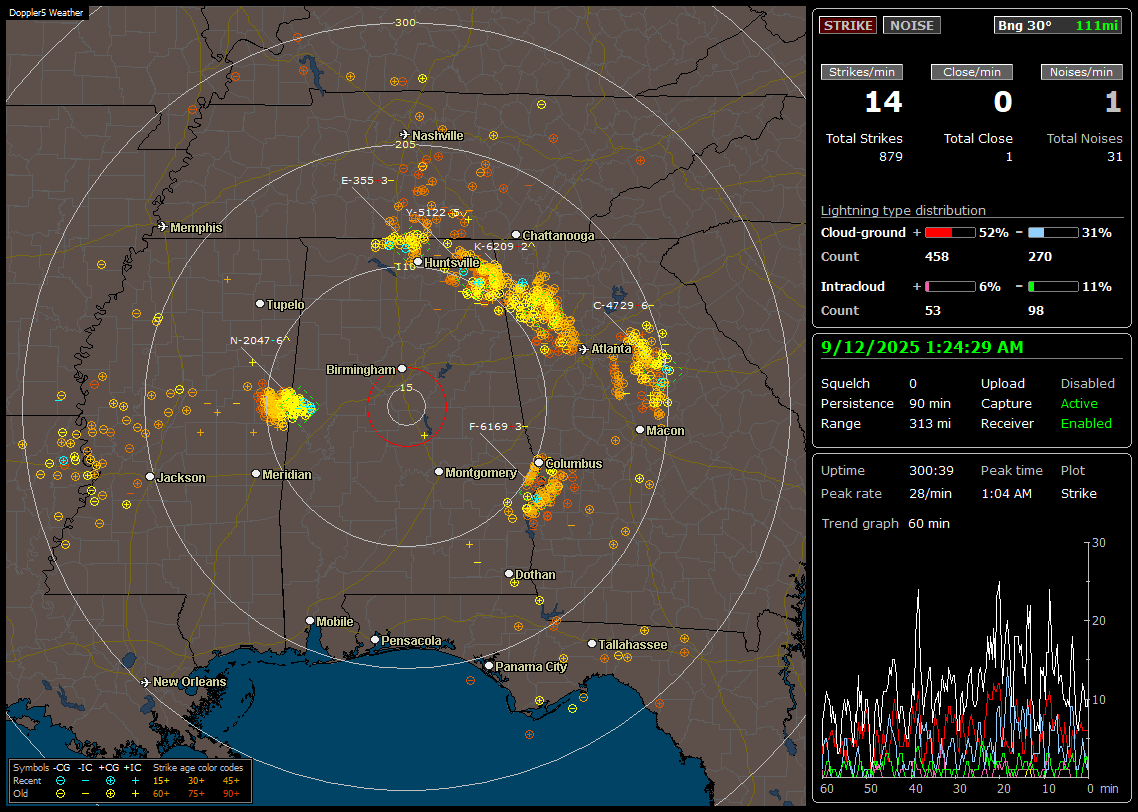
Task: Click the Peak time 1:04 AM value
Action: tap(1006, 493)
